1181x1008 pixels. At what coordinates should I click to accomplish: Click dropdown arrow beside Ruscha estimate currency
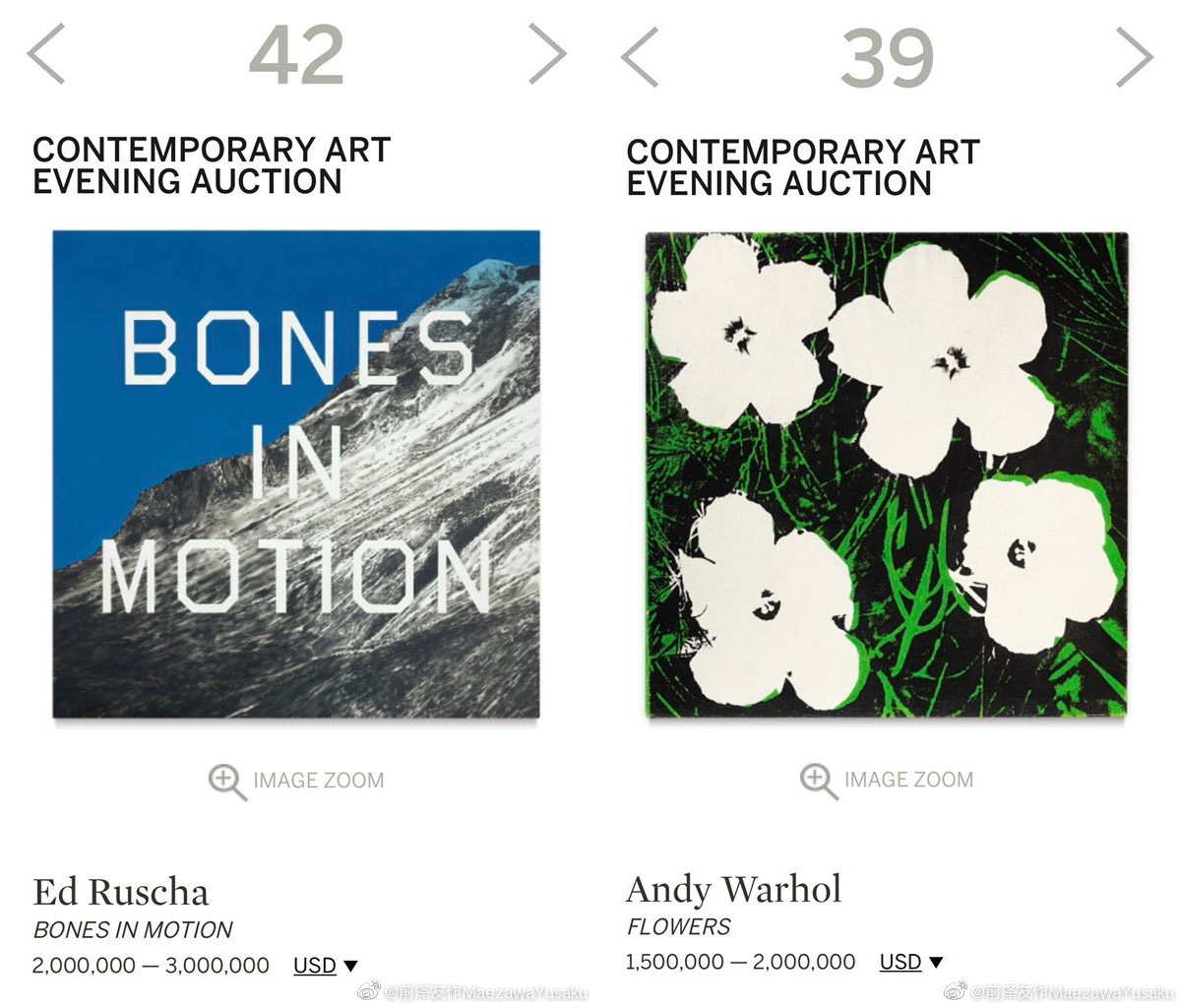pos(350,967)
